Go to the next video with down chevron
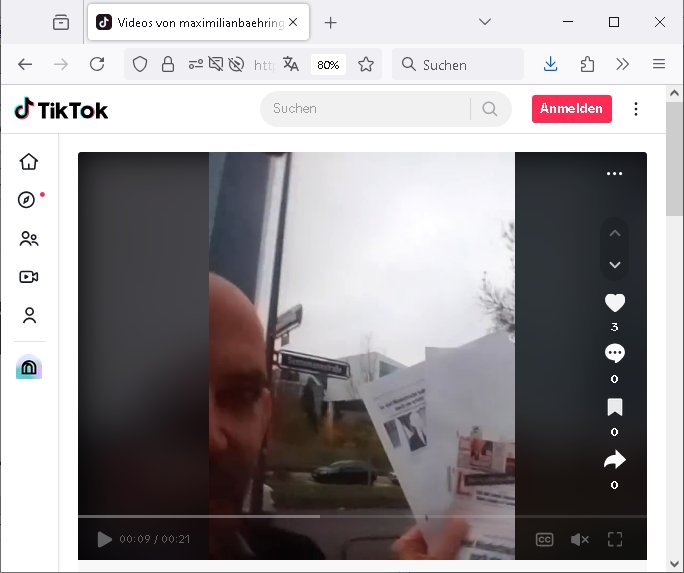Viewport: 684px width, 573px height. [x=615, y=265]
